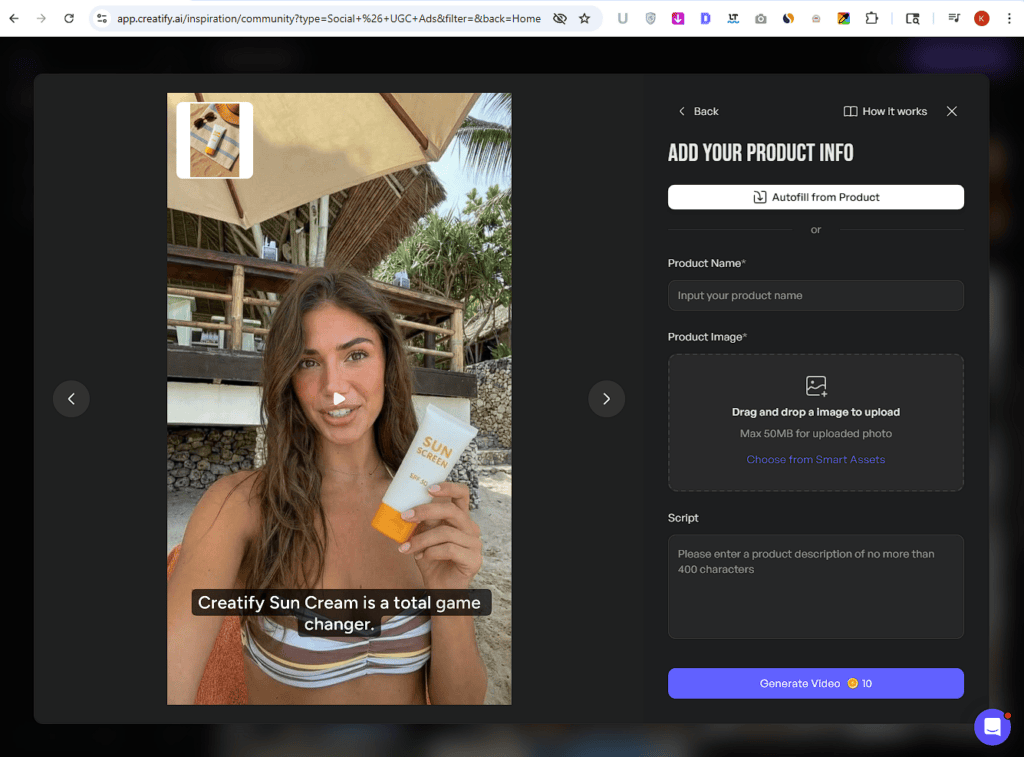Click the browser forward arrow
The height and width of the screenshot is (757, 1024).
coord(41,18)
